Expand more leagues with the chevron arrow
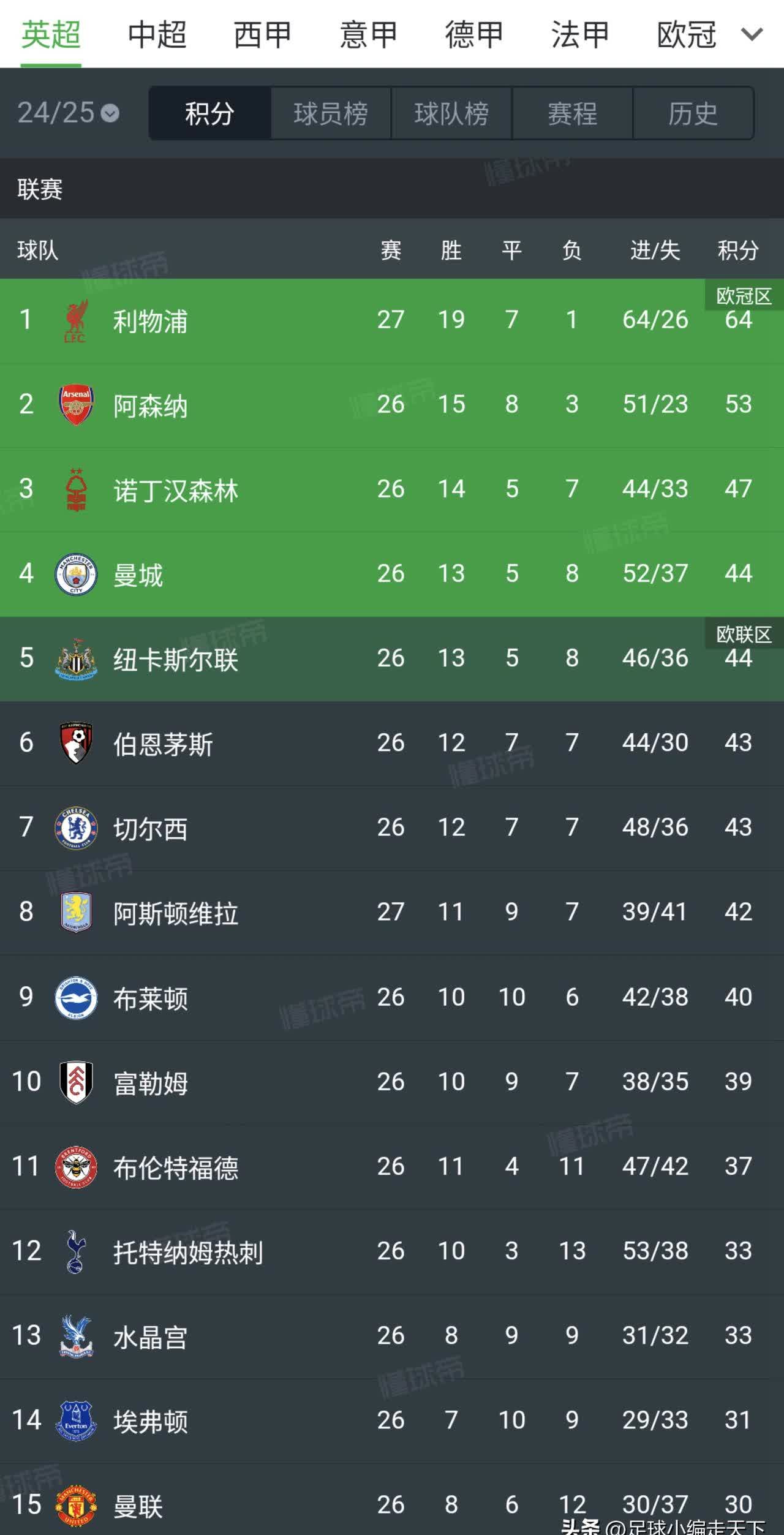The height and width of the screenshot is (1535, 784). 752,34
